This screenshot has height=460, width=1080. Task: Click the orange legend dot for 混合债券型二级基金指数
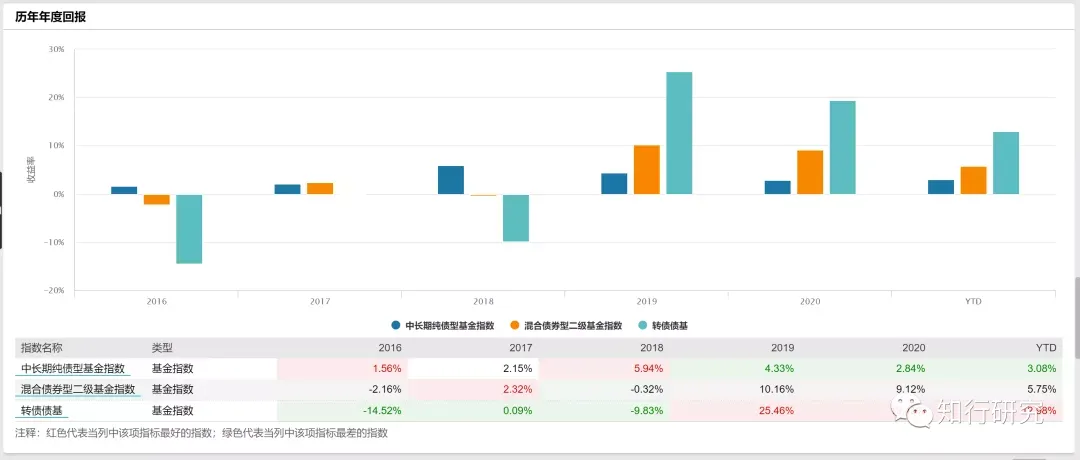tap(514, 326)
